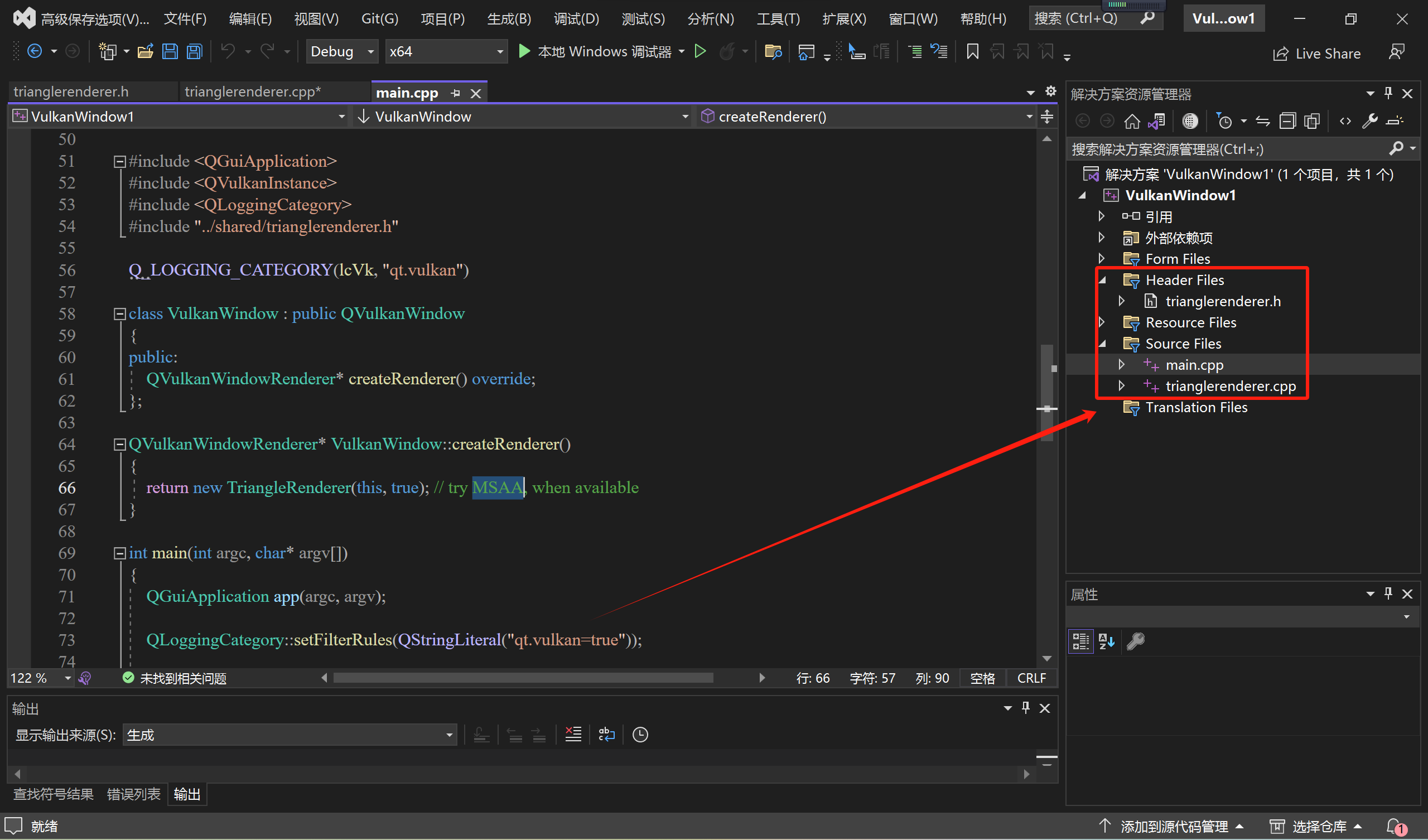Select trianglerenderer.cpp in Source Files
The width and height of the screenshot is (1428, 840).
(1230, 387)
